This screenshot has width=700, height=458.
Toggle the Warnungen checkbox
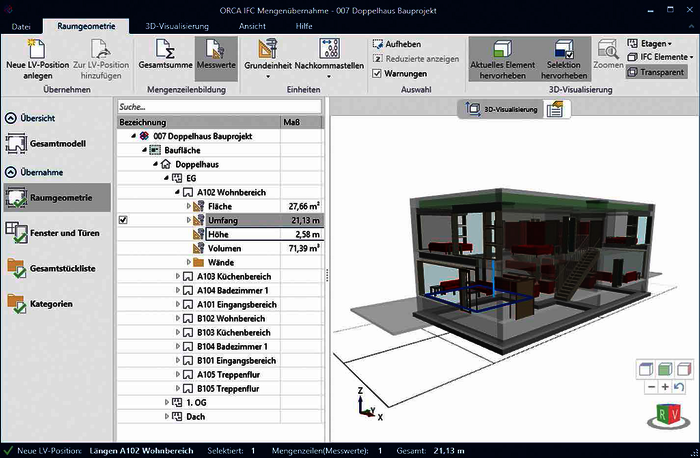click(377, 73)
